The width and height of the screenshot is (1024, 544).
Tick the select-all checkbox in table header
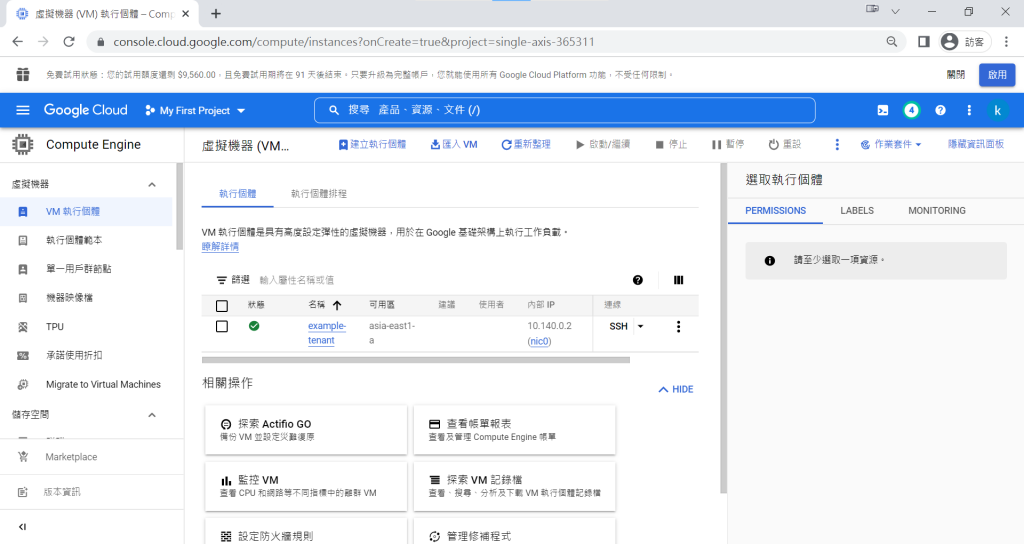(222, 306)
